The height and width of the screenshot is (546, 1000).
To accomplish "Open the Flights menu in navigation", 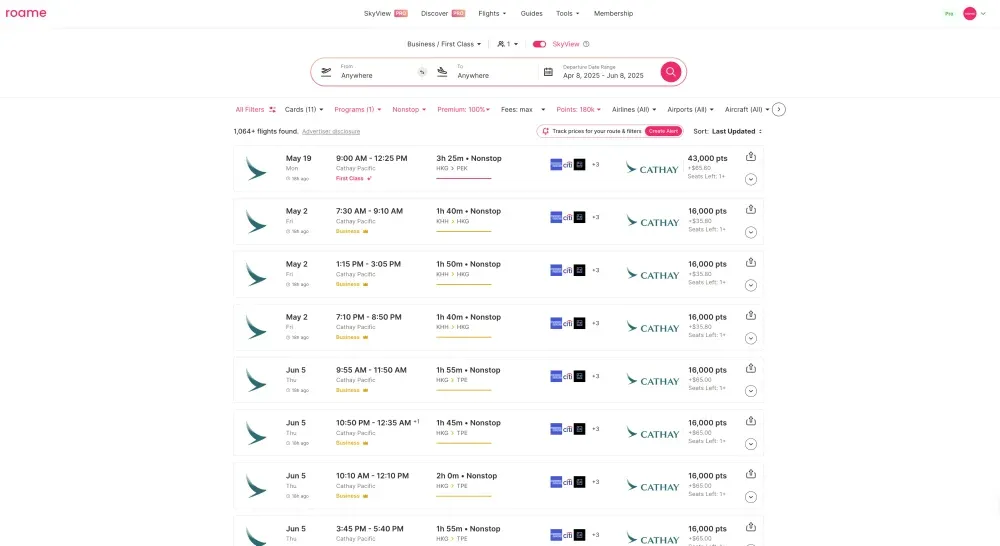I will tap(492, 14).
